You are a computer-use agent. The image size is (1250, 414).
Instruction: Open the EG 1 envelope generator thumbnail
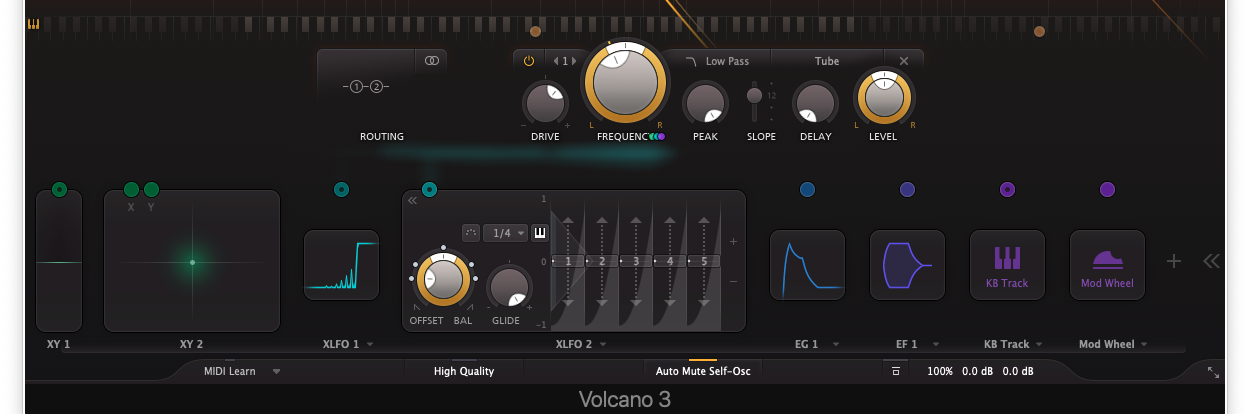pos(807,265)
